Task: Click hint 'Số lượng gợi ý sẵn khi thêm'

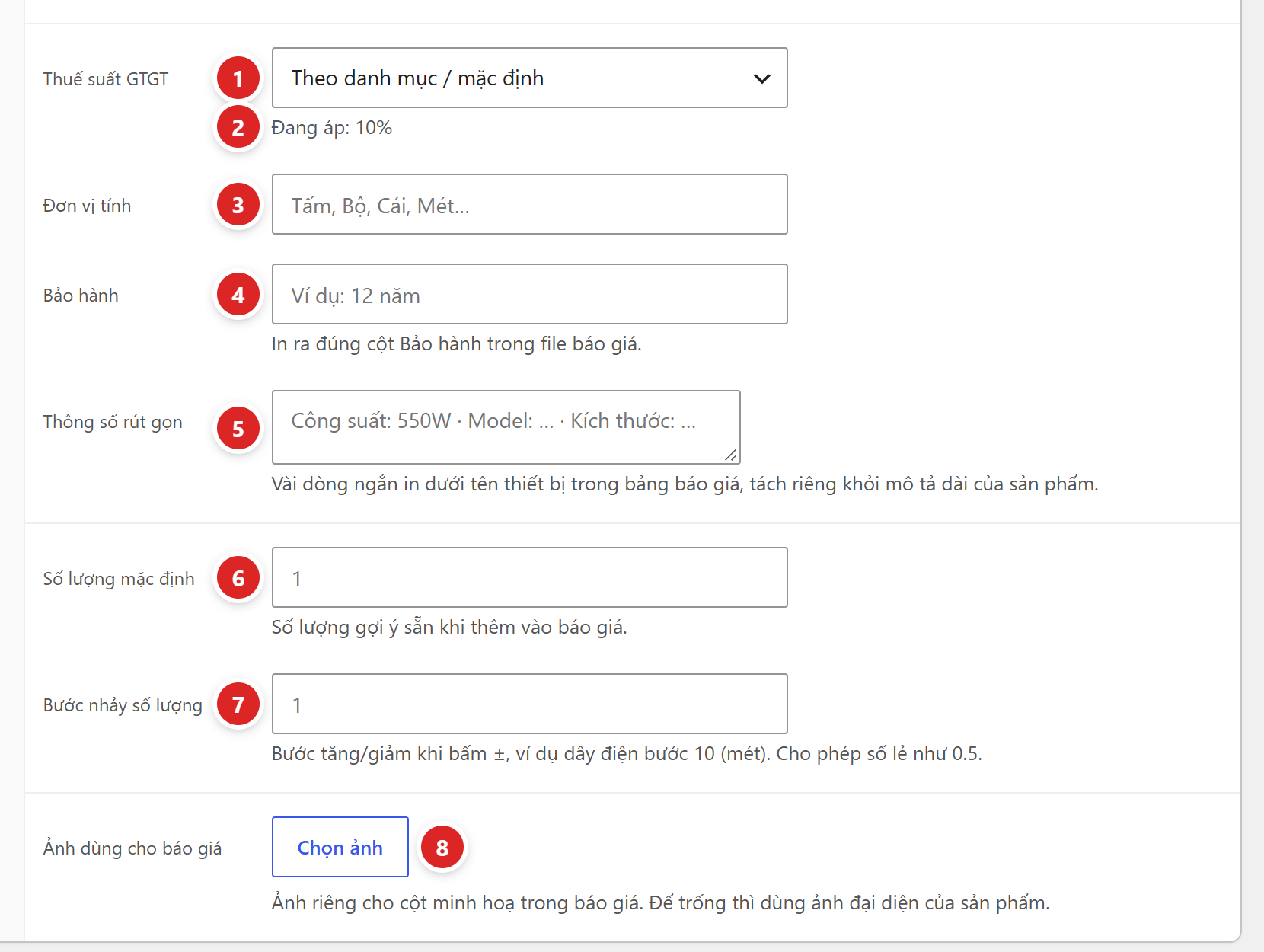Action: coord(449,628)
